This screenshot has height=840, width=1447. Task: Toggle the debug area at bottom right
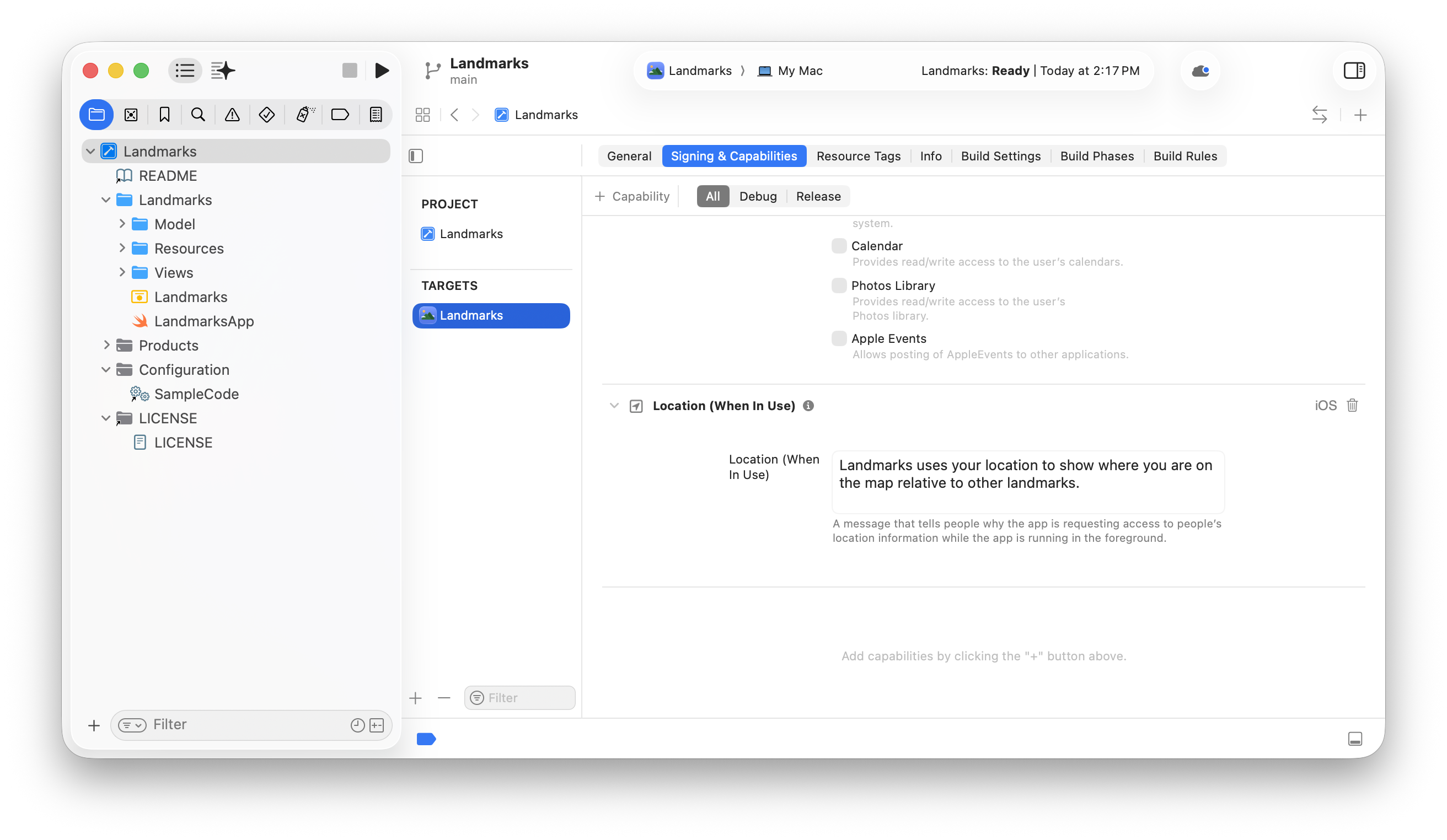click(x=1355, y=739)
